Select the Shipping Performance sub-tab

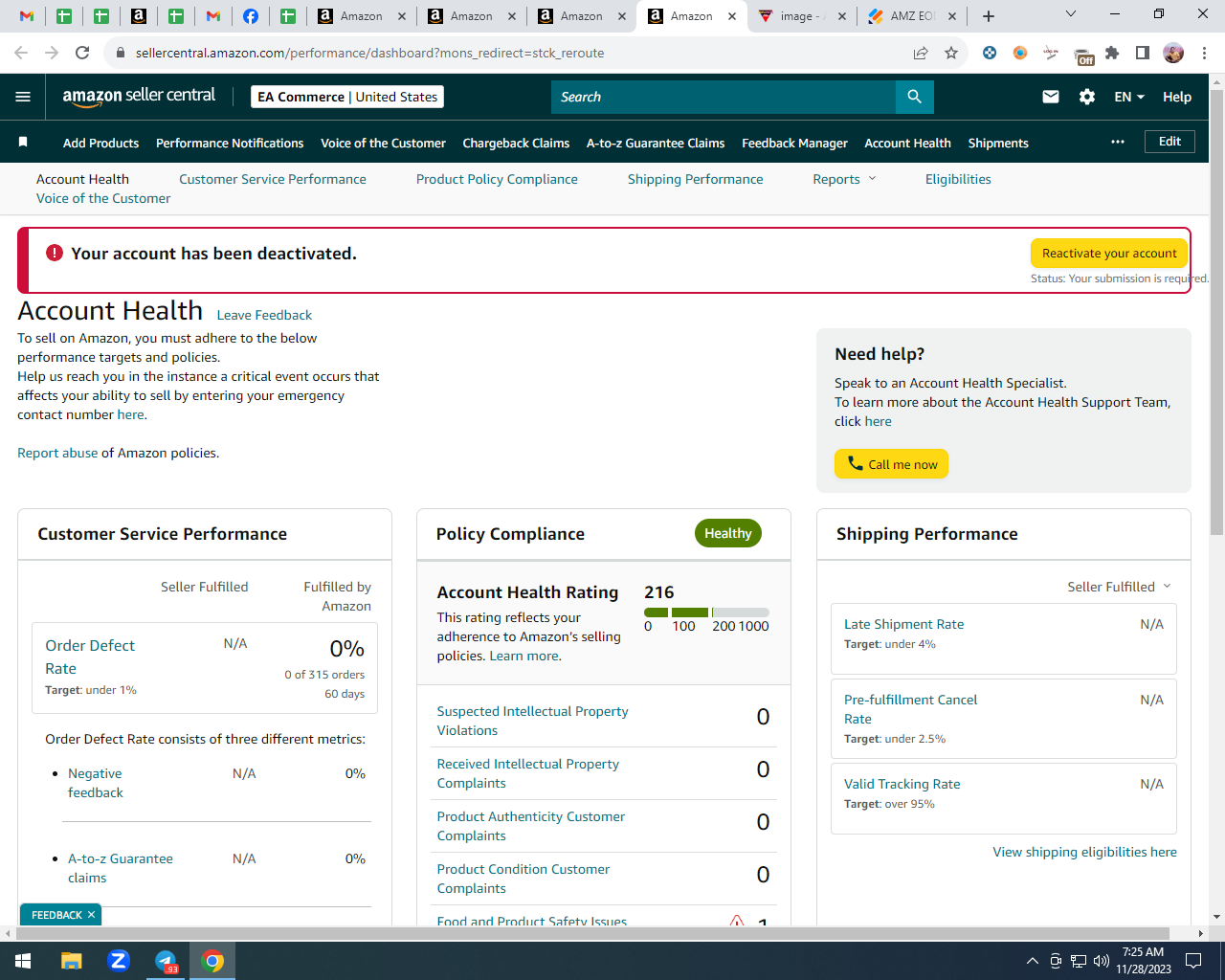pyautogui.click(x=695, y=179)
